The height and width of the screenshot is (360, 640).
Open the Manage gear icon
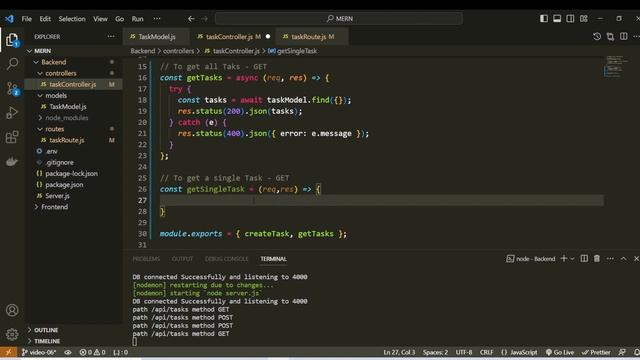[x=12, y=335]
